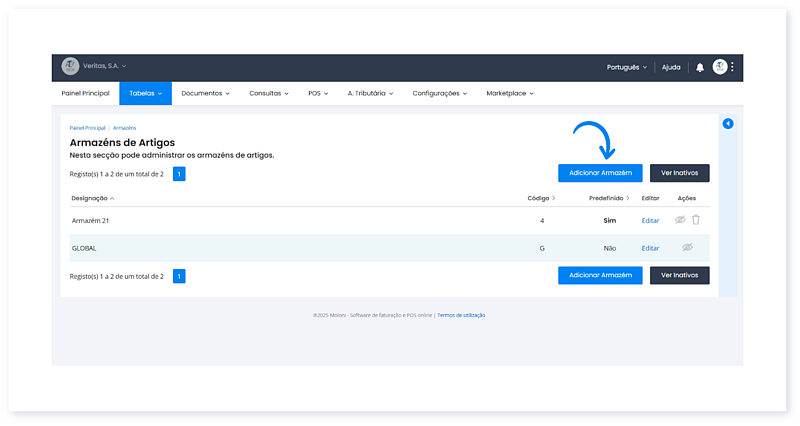Screen dimensions: 800x426
Task: Click the Veritas company logo icon
Action: (x=70, y=66)
